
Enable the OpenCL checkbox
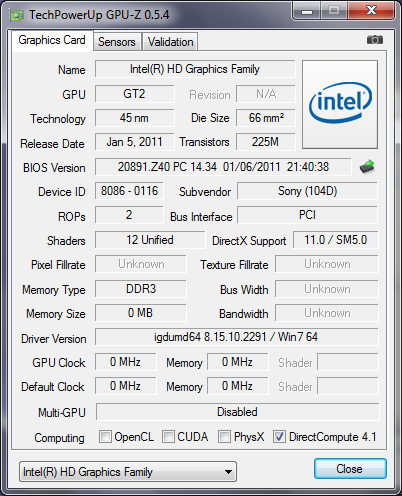click(x=105, y=436)
